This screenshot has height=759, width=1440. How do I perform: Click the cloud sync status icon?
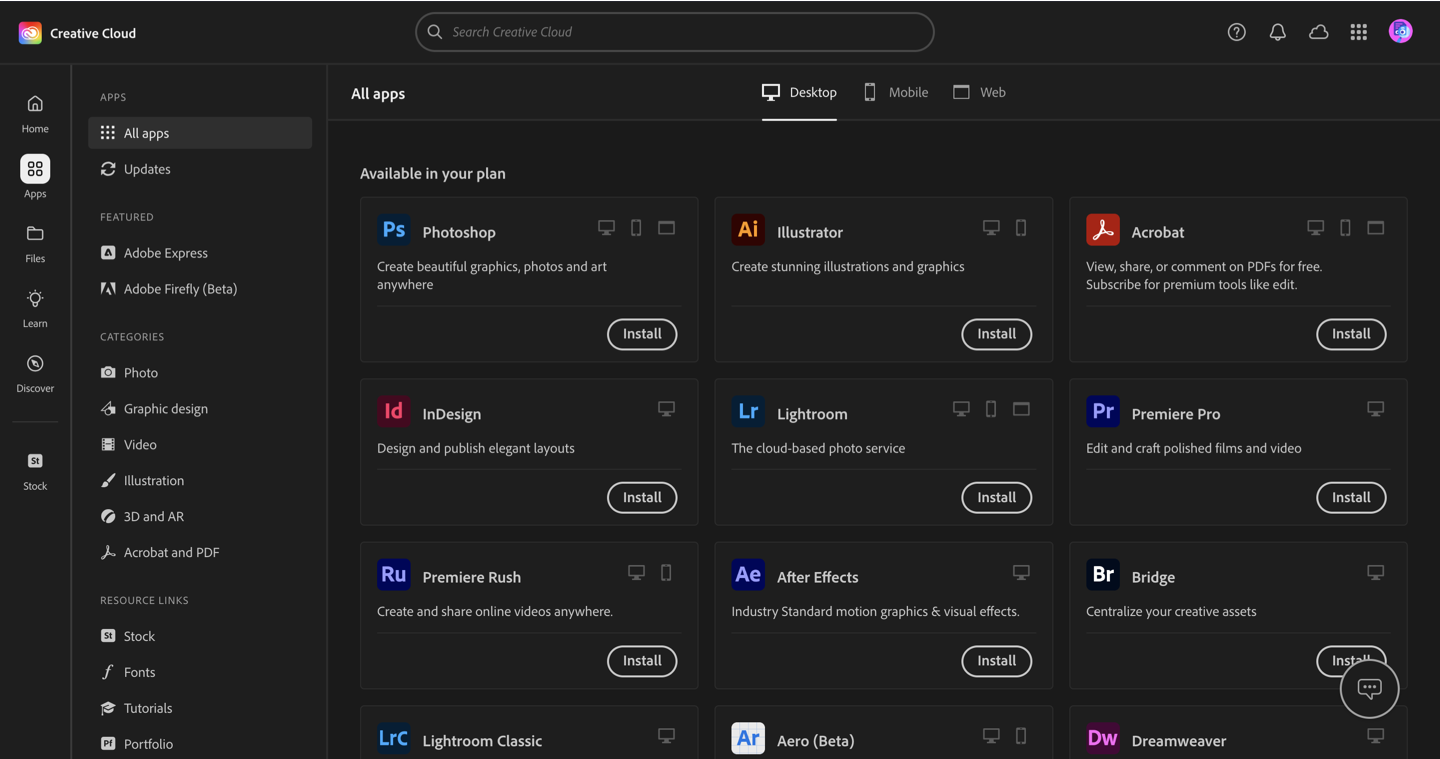pos(1319,32)
